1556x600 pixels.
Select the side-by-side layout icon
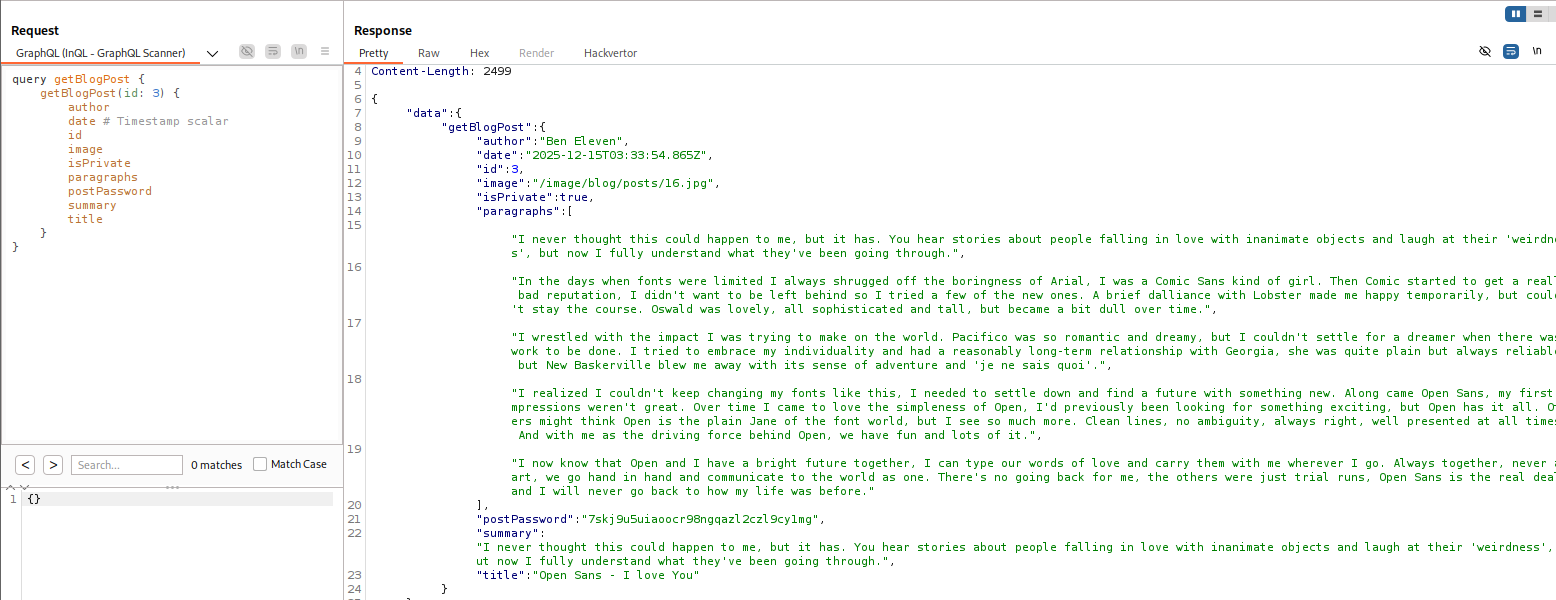1516,14
